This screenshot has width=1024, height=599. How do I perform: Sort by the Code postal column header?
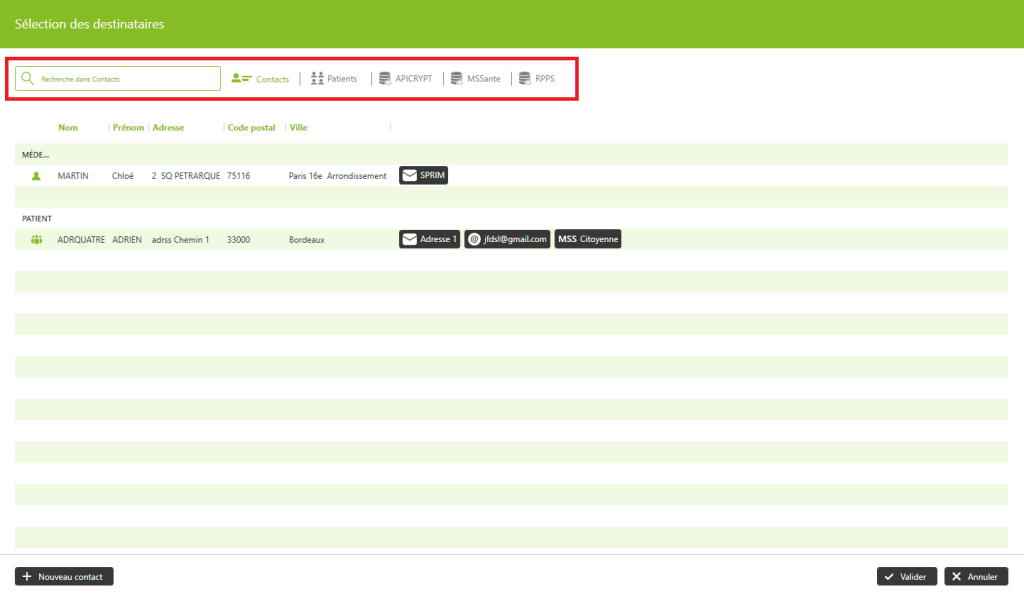(x=251, y=128)
